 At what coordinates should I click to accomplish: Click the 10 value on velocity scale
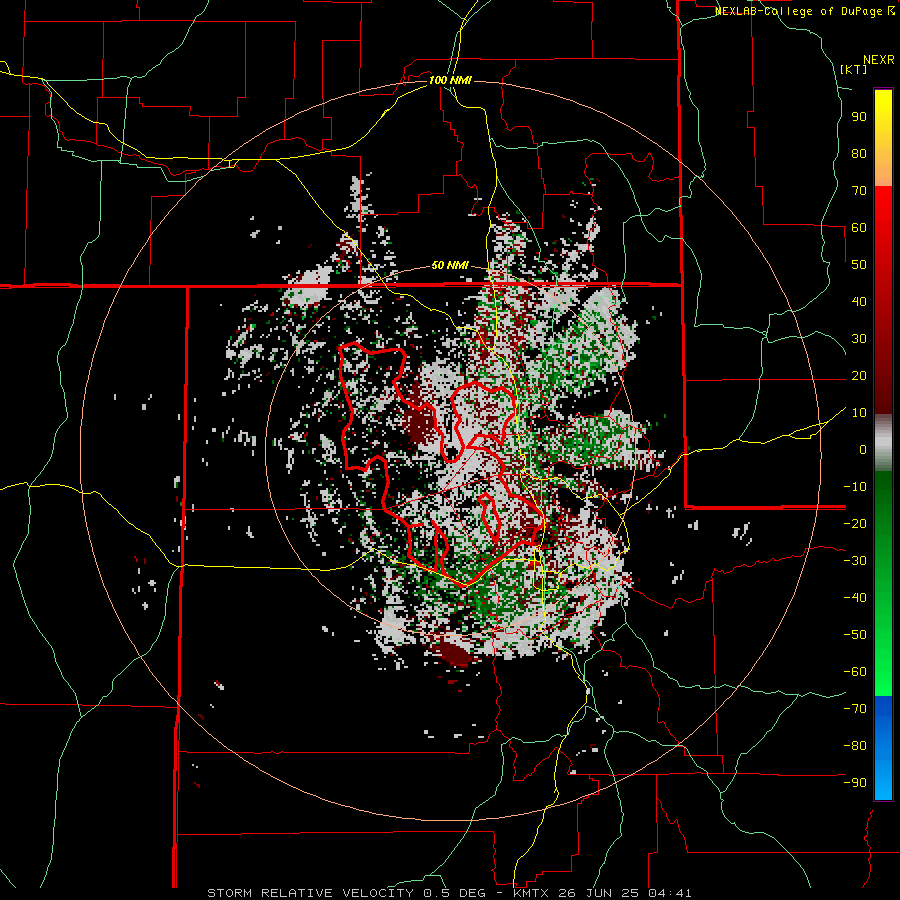tap(859, 413)
